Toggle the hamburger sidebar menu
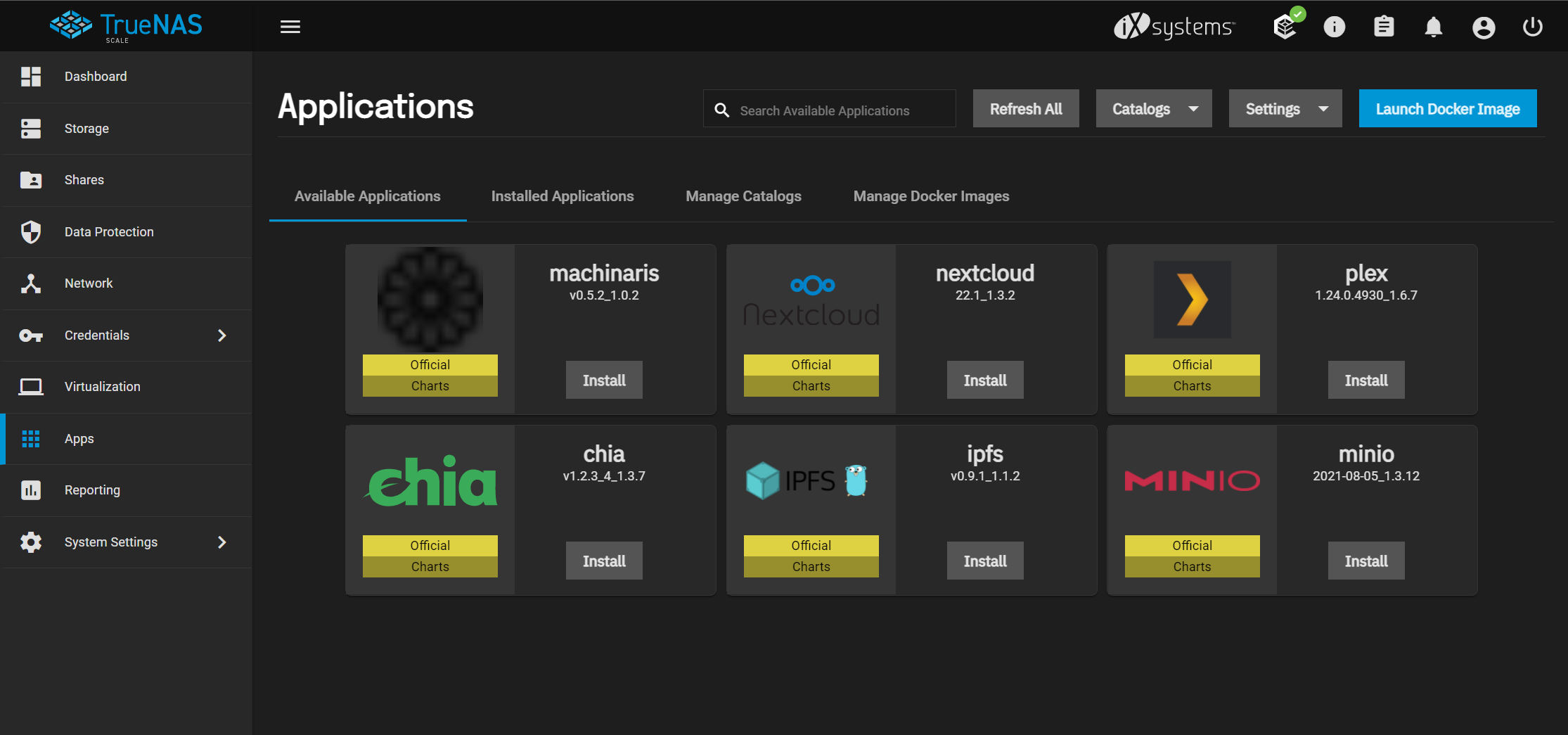Image resolution: width=1568 pixels, height=735 pixels. (x=290, y=27)
